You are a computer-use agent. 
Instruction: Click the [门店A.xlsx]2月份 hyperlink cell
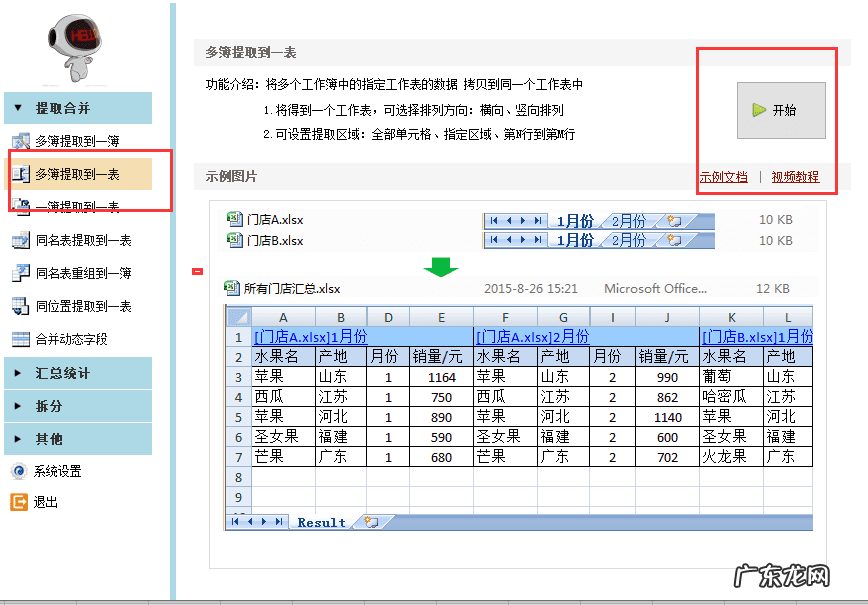coord(532,337)
